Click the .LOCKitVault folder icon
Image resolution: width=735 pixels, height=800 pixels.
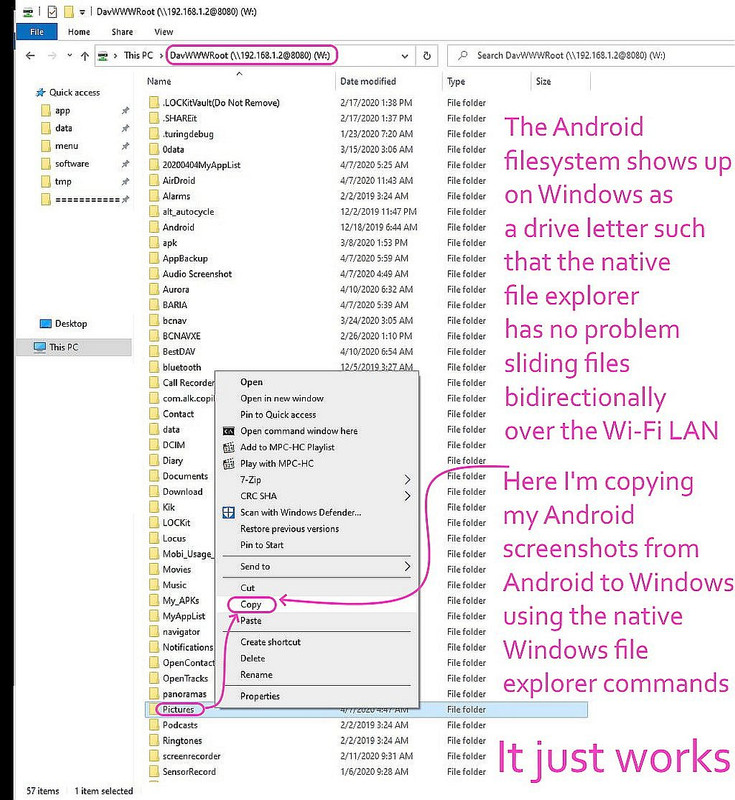pos(154,103)
